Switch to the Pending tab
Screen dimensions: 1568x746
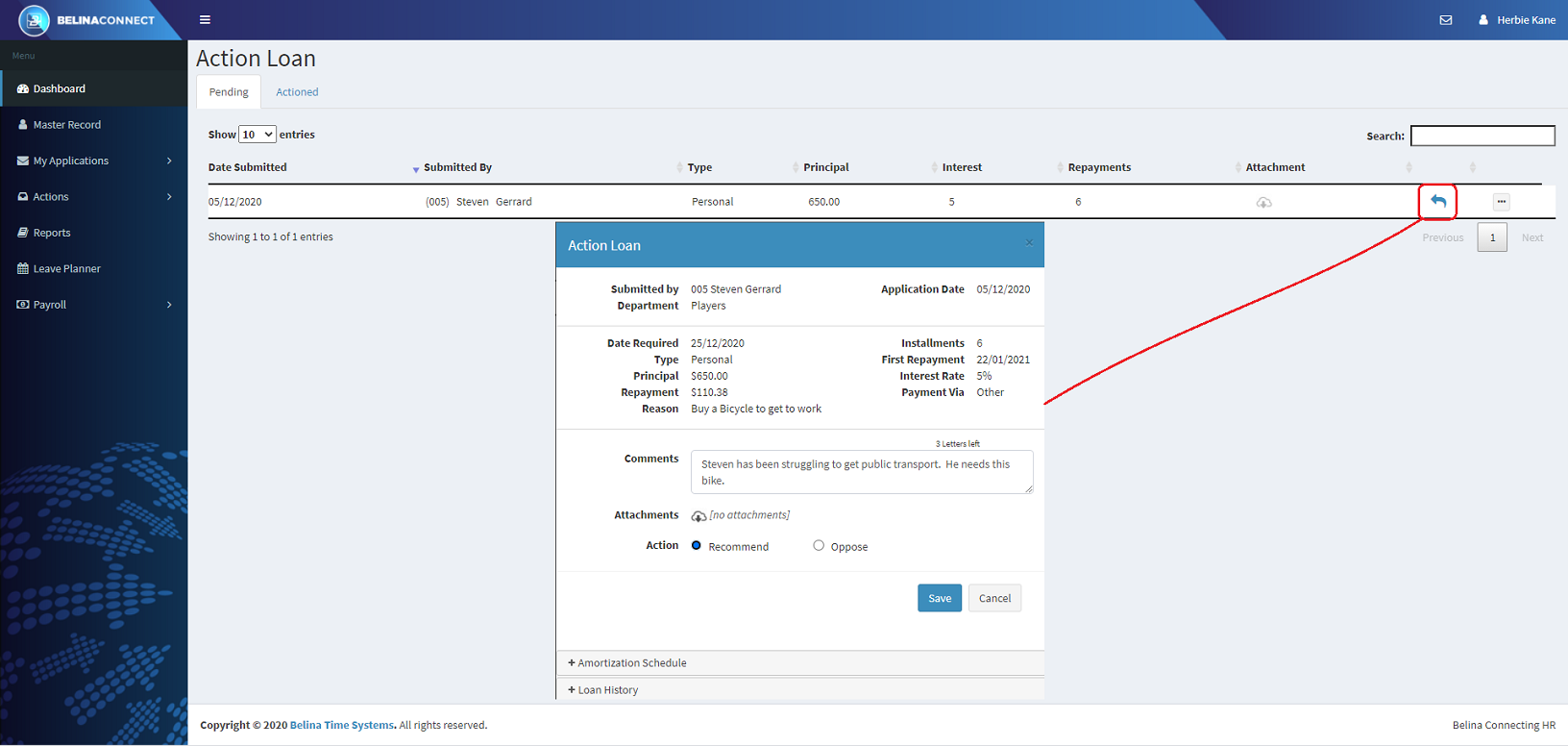[x=229, y=92]
